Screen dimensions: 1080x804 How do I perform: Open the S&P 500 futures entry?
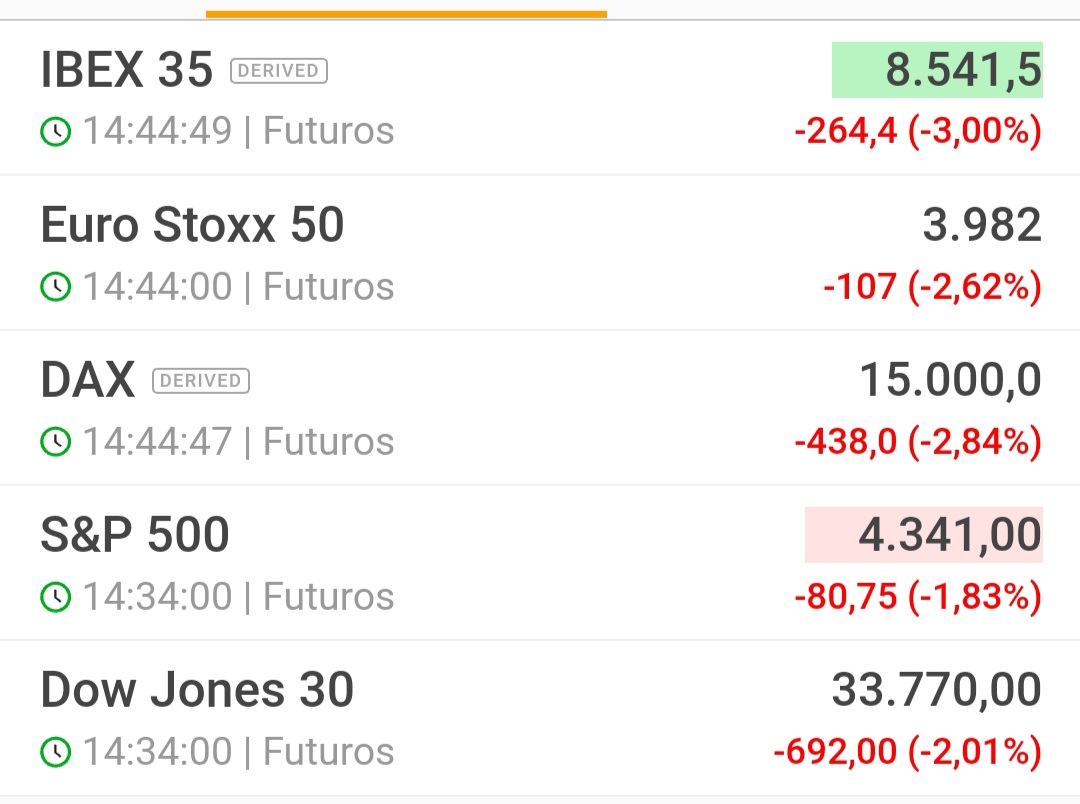[540, 563]
